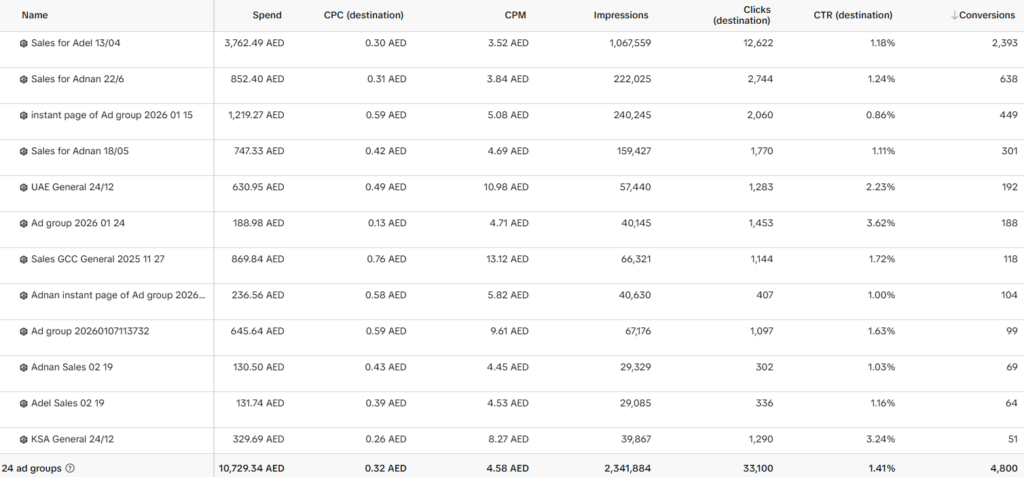Click the icon beside Sales GCC General 2025 11 27
This screenshot has height=477, width=1024.
pyautogui.click(x=24, y=259)
